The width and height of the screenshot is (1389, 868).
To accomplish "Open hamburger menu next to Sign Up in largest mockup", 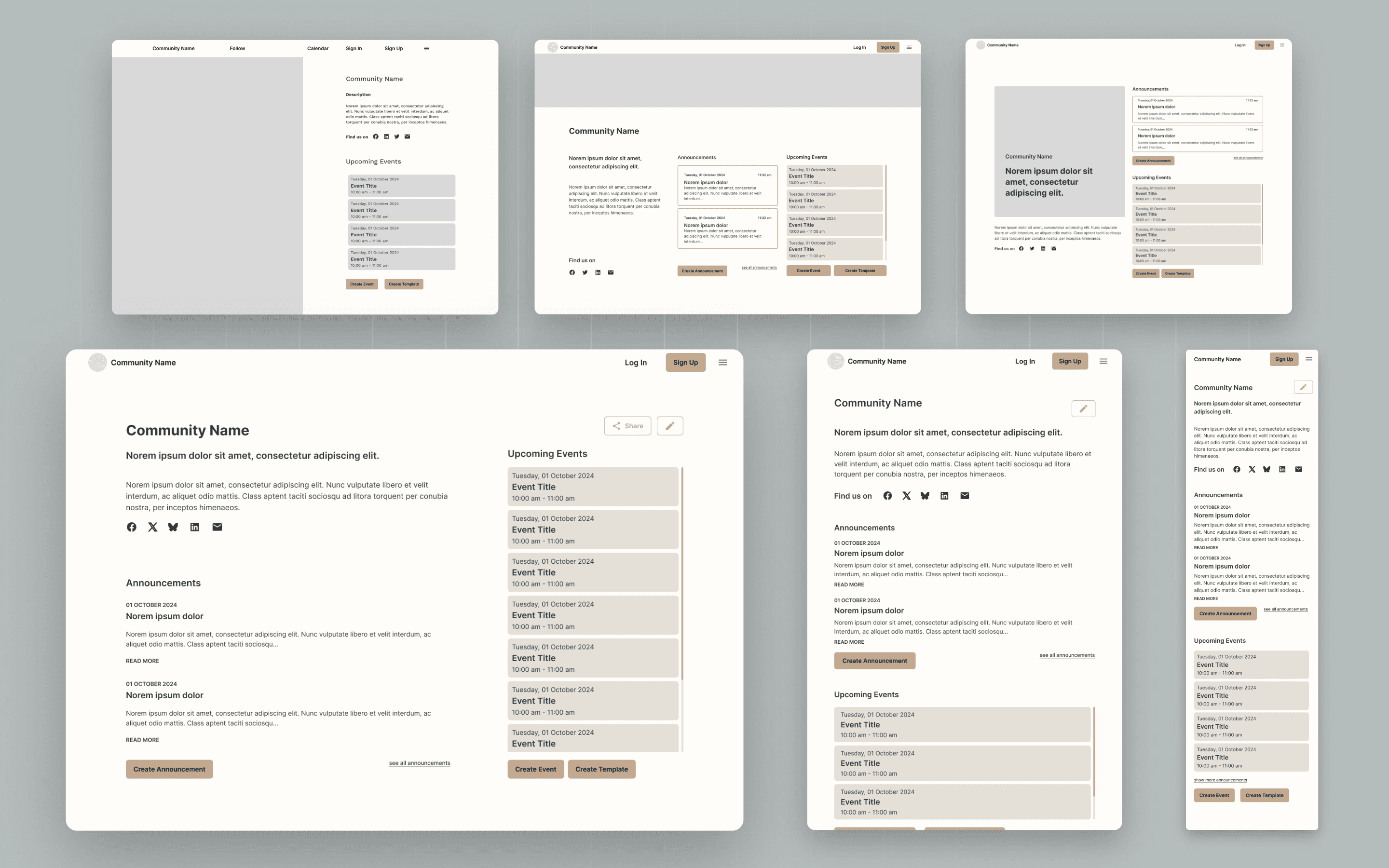I will click(722, 363).
